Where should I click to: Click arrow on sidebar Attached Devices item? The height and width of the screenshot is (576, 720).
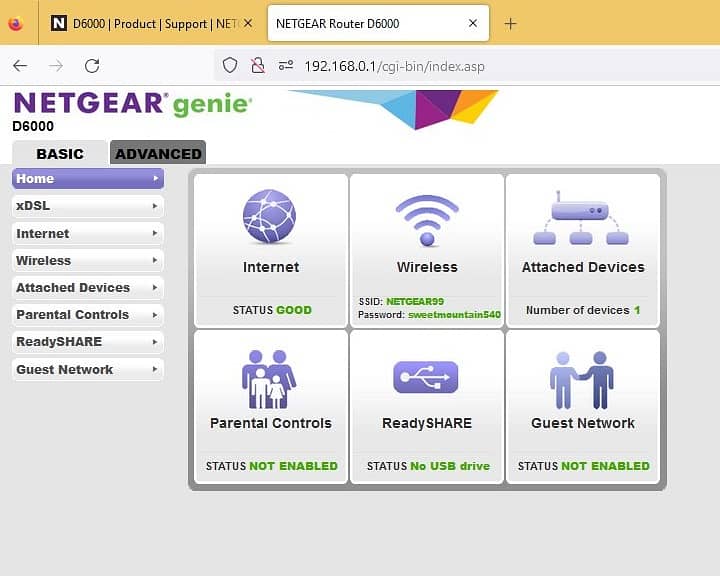tap(155, 288)
